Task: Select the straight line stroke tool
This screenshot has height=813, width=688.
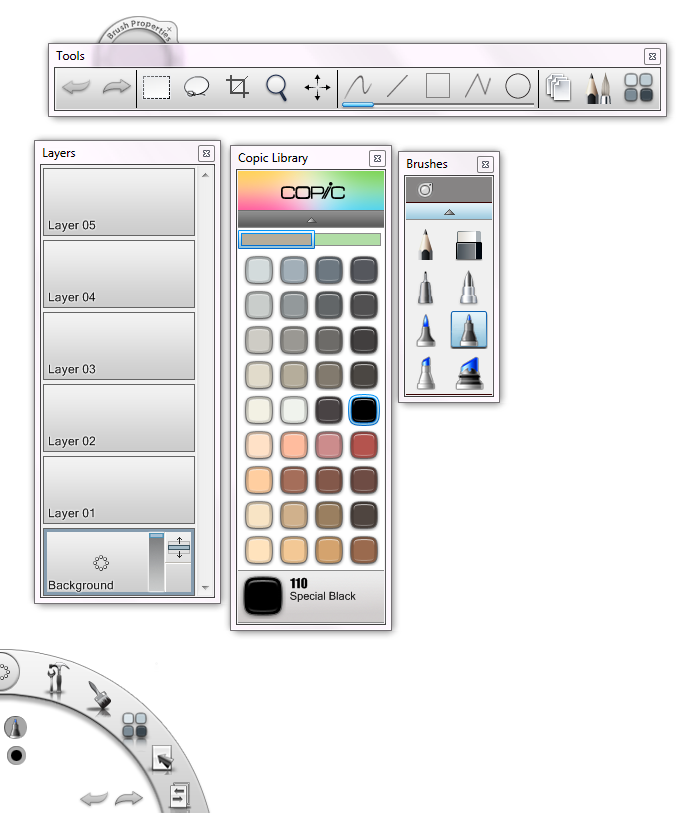Action: [398, 86]
